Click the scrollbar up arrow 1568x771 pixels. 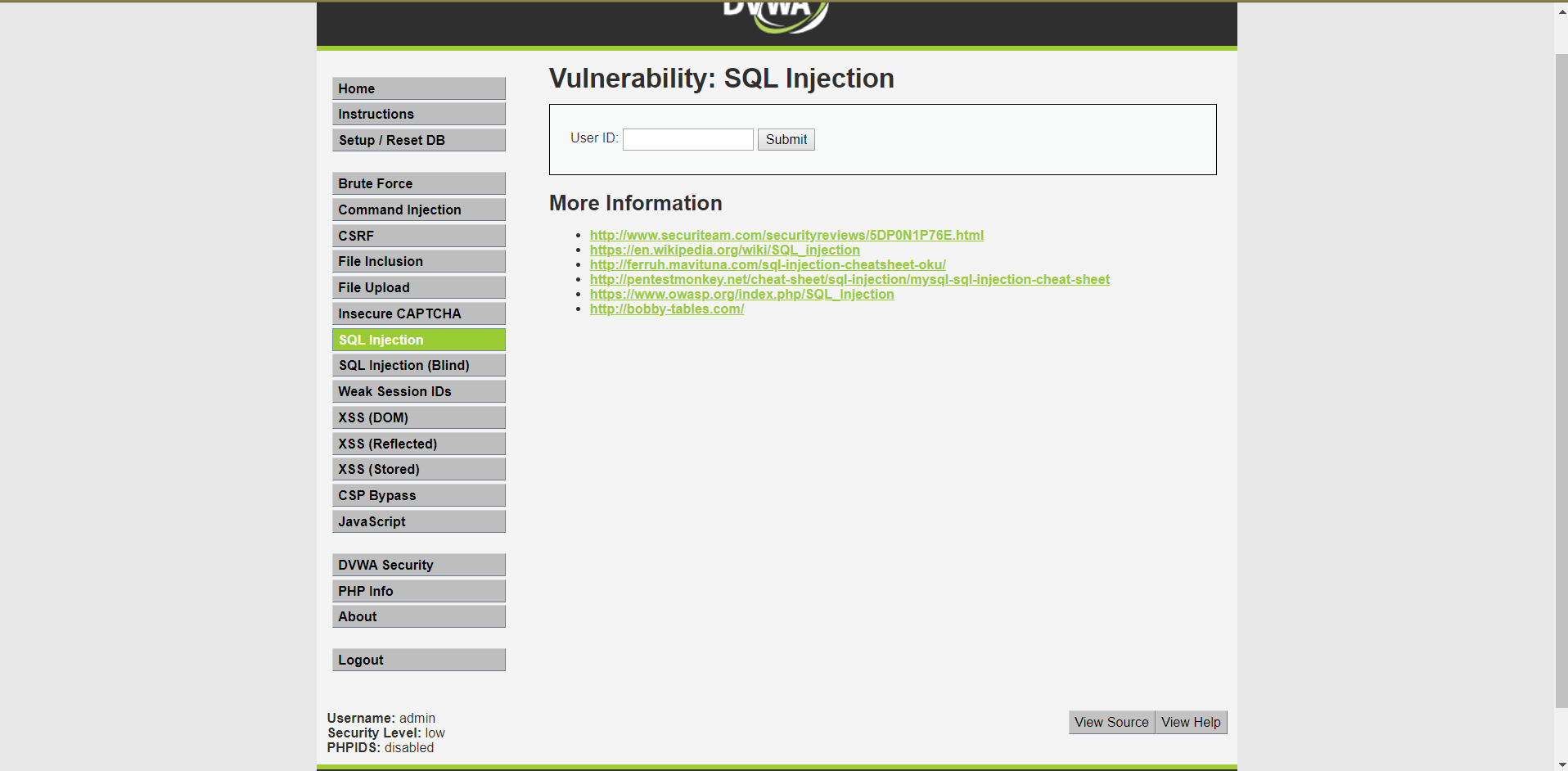[1561, 11]
